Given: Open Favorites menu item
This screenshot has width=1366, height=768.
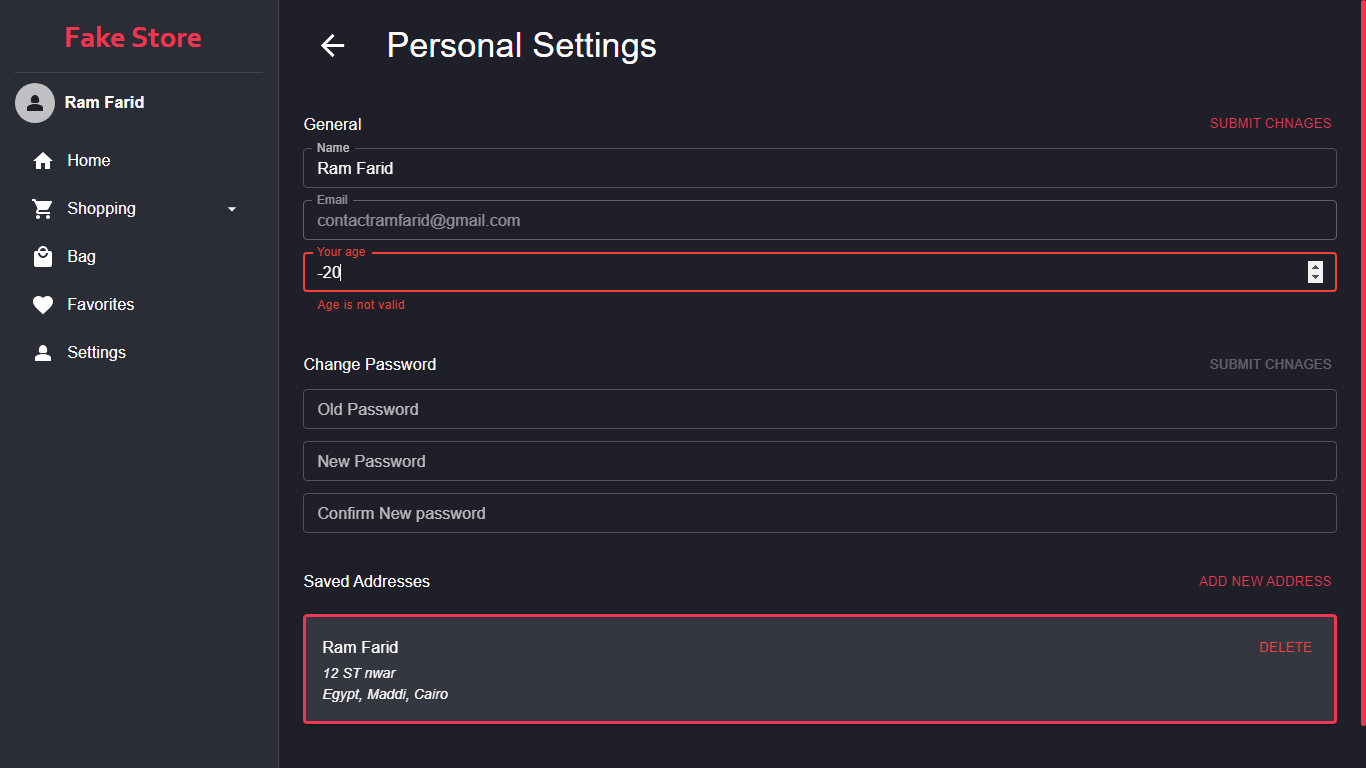Looking at the screenshot, I should (100, 305).
